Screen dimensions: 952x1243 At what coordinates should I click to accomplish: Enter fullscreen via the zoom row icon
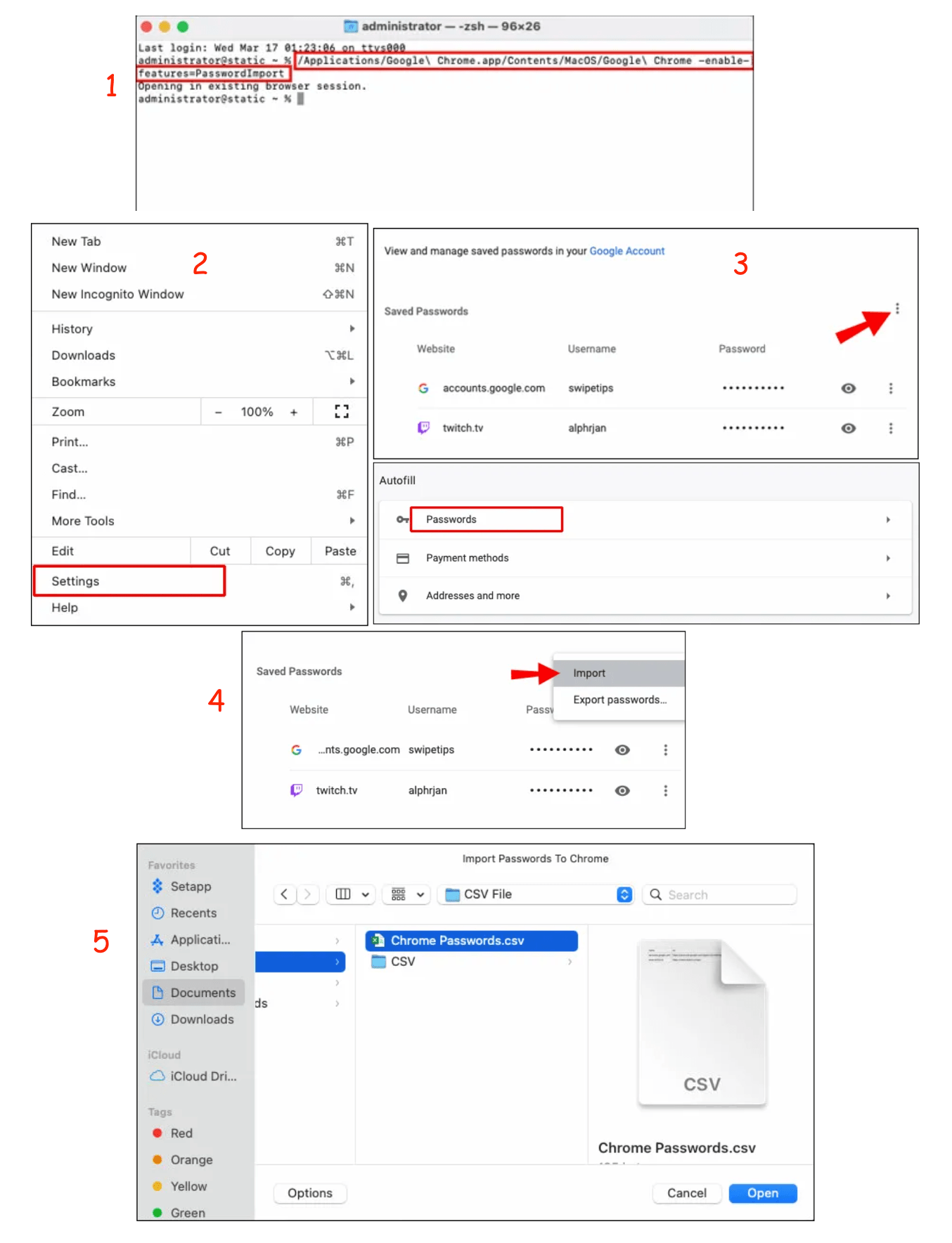342,412
